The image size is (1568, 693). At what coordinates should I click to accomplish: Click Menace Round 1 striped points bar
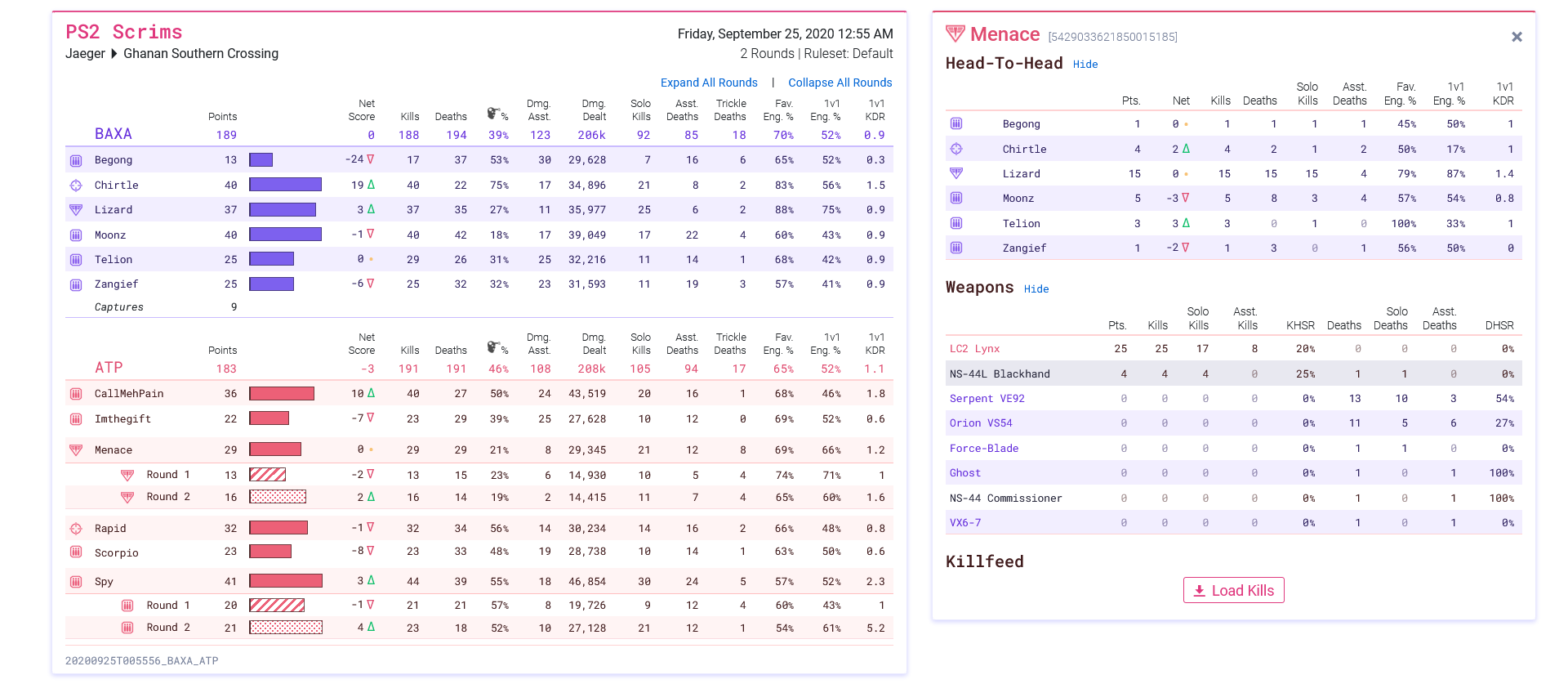(x=268, y=475)
